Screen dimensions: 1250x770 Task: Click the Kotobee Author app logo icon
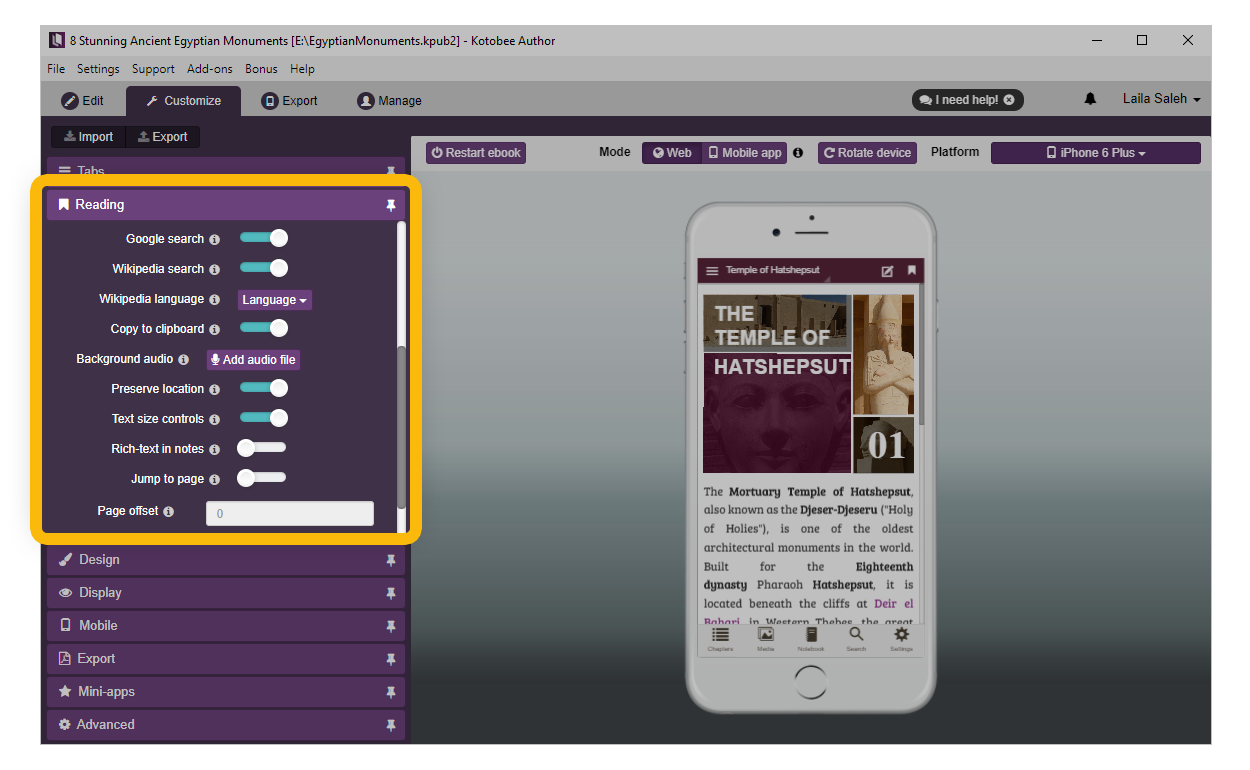pyautogui.click(x=57, y=41)
